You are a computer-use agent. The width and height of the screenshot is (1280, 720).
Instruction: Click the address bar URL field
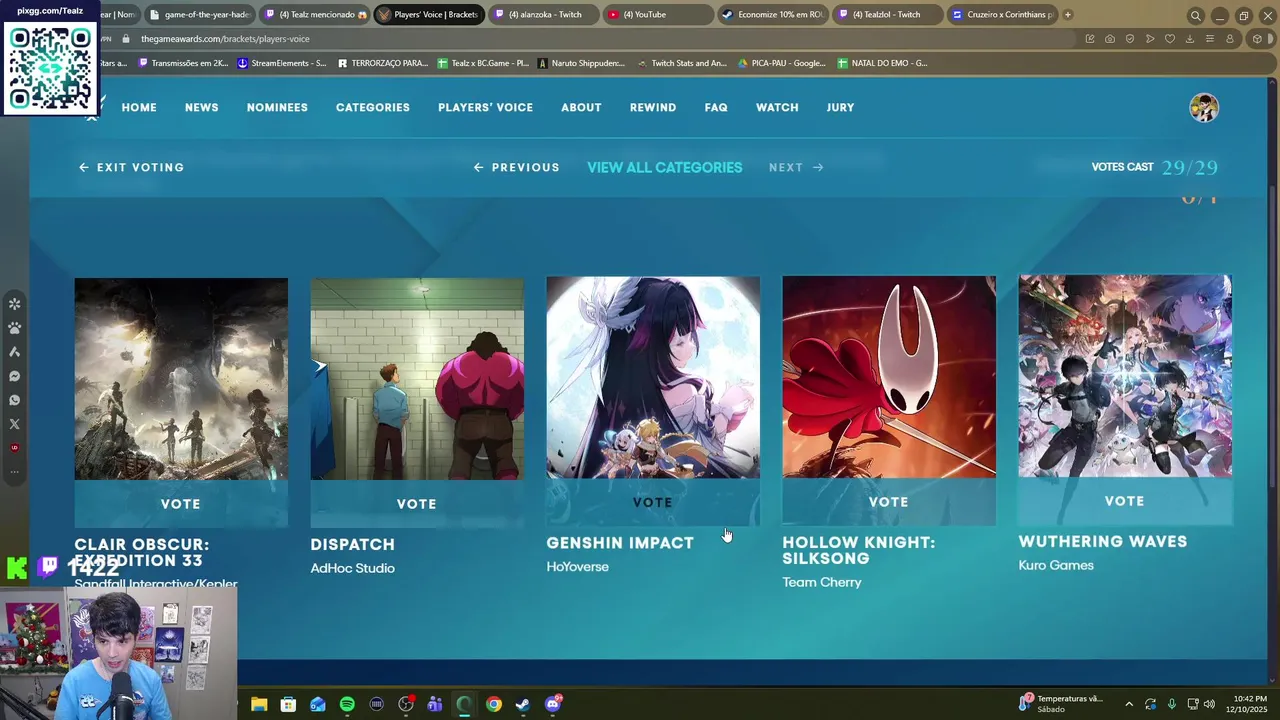pos(600,39)
